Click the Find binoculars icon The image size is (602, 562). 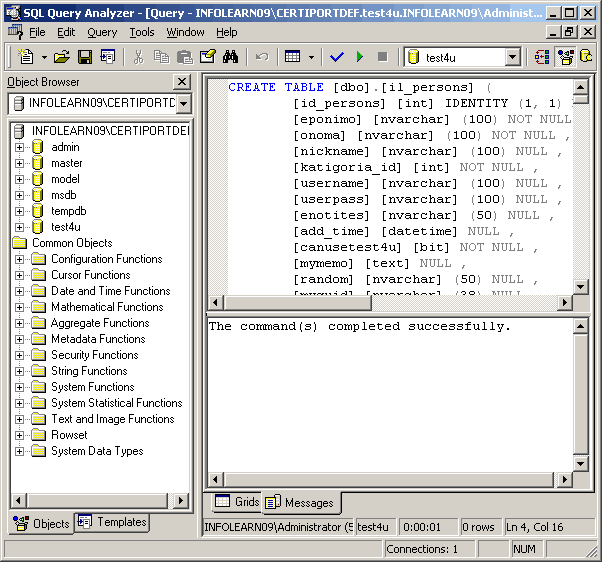pos(230,57)
